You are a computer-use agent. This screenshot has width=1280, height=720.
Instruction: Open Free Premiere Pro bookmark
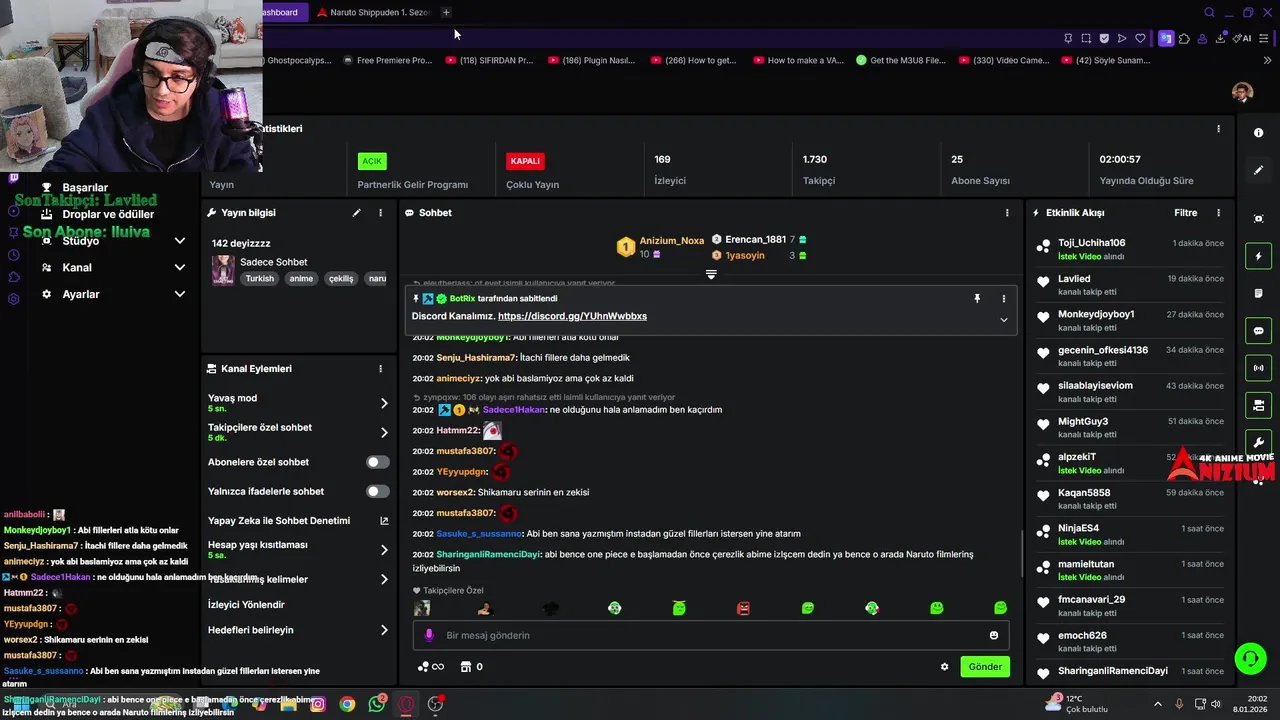[x=386, y=60]
